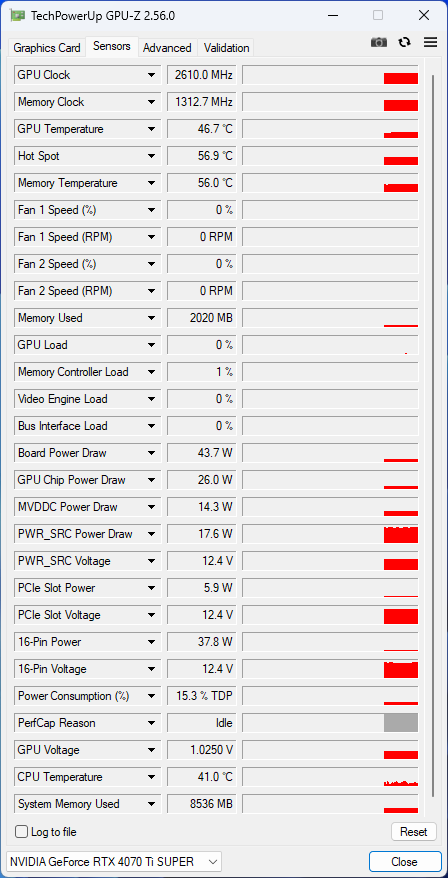This screenshot has width=448, height=878.
Task: Expand the GPU Clock sensor dropdown
Action: [151, 75]
